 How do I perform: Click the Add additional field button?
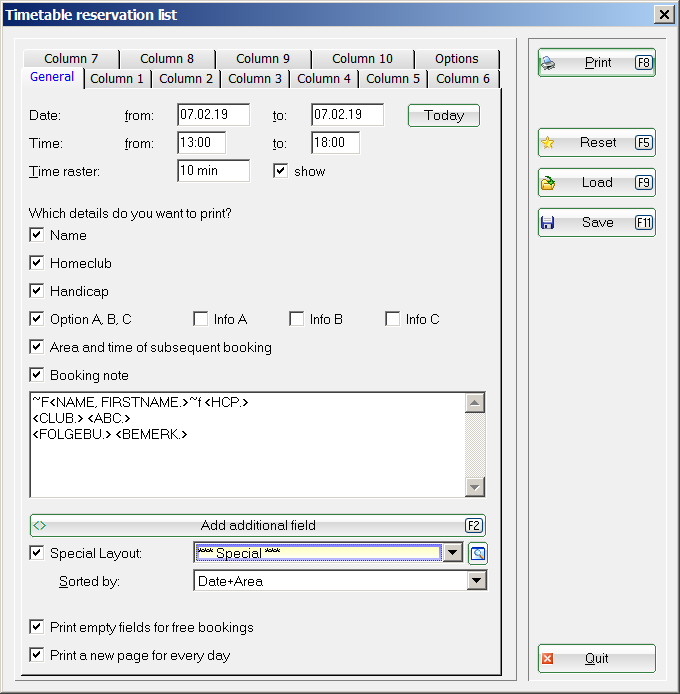(x=258, y=525)
